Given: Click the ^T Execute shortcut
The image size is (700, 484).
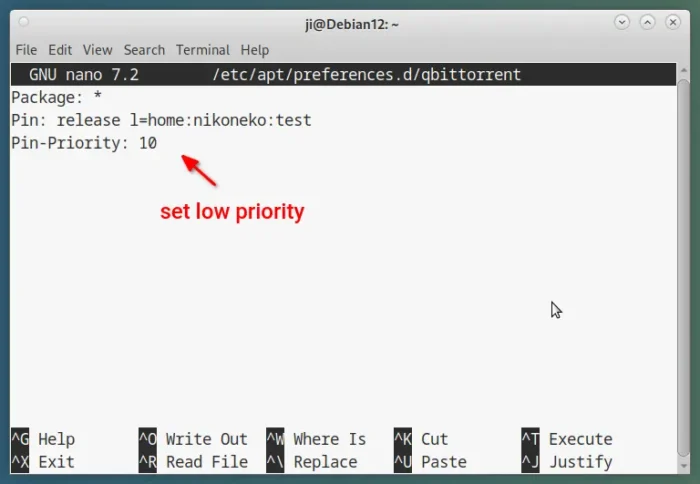Looking at the screenshot, I should coord(567,439).
